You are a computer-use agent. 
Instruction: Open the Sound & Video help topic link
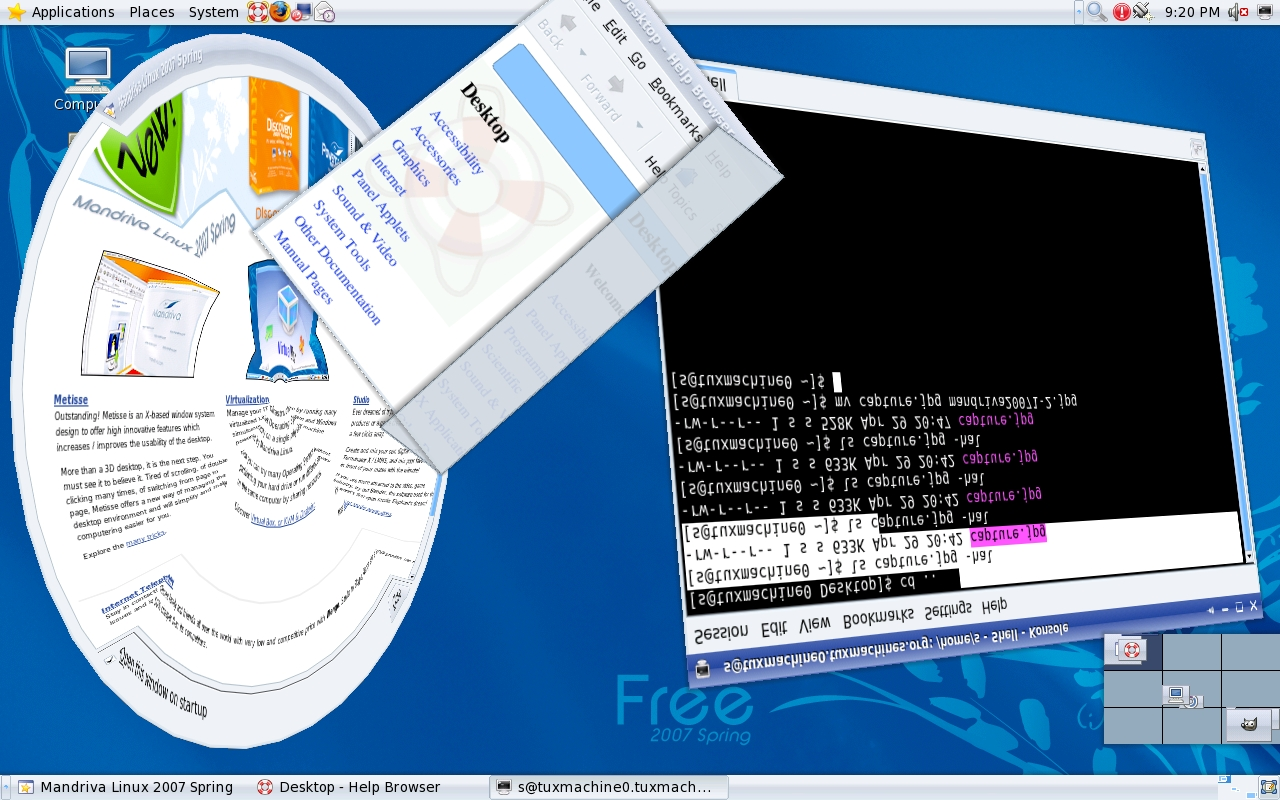pos(365,226)
